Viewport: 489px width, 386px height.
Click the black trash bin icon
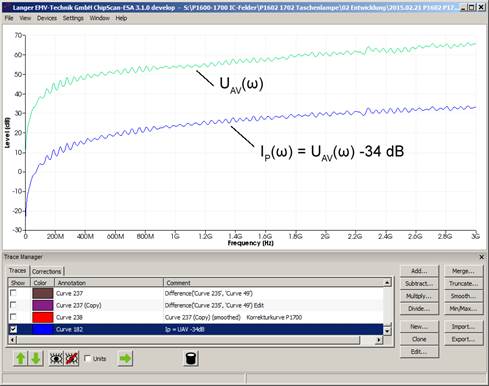coord(191,359)
